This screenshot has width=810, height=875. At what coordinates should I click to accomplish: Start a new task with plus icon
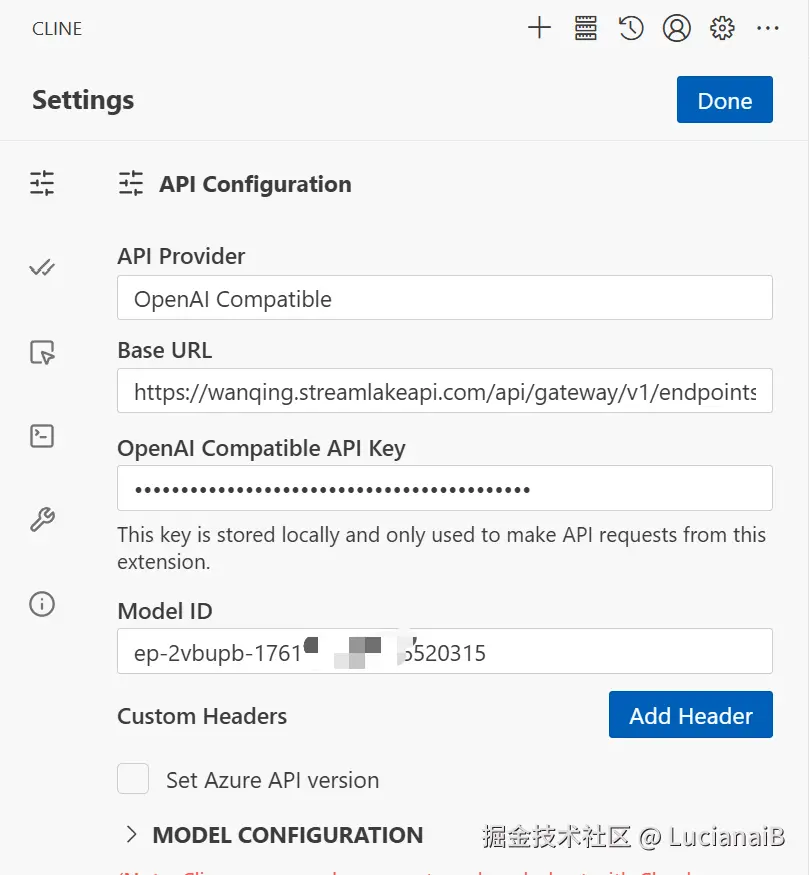click(539, 28)
